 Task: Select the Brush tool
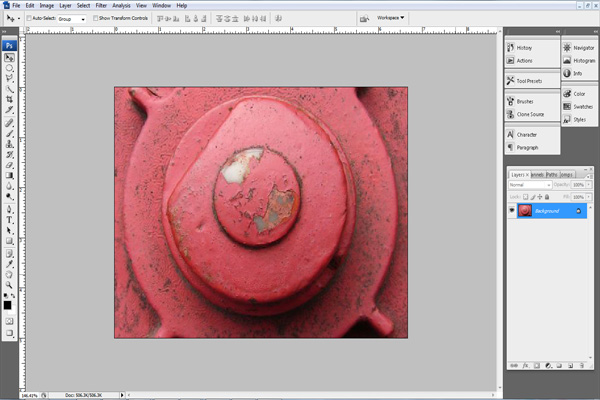(9, 134)
